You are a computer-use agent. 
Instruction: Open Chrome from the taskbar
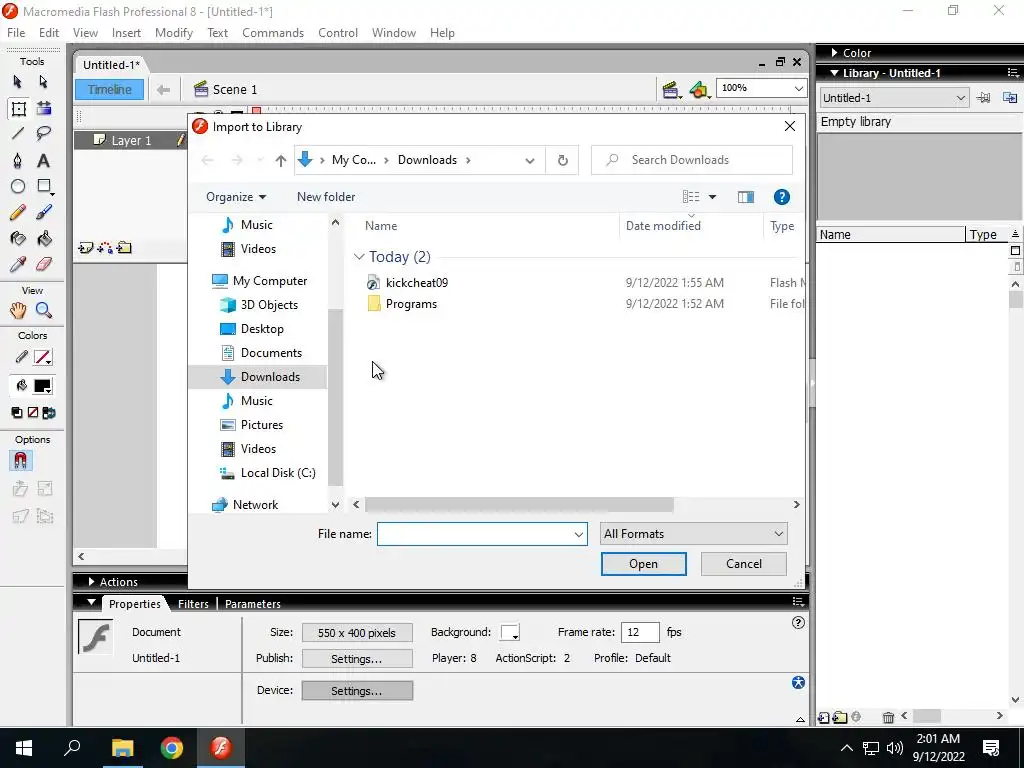(x=172, y=748)
